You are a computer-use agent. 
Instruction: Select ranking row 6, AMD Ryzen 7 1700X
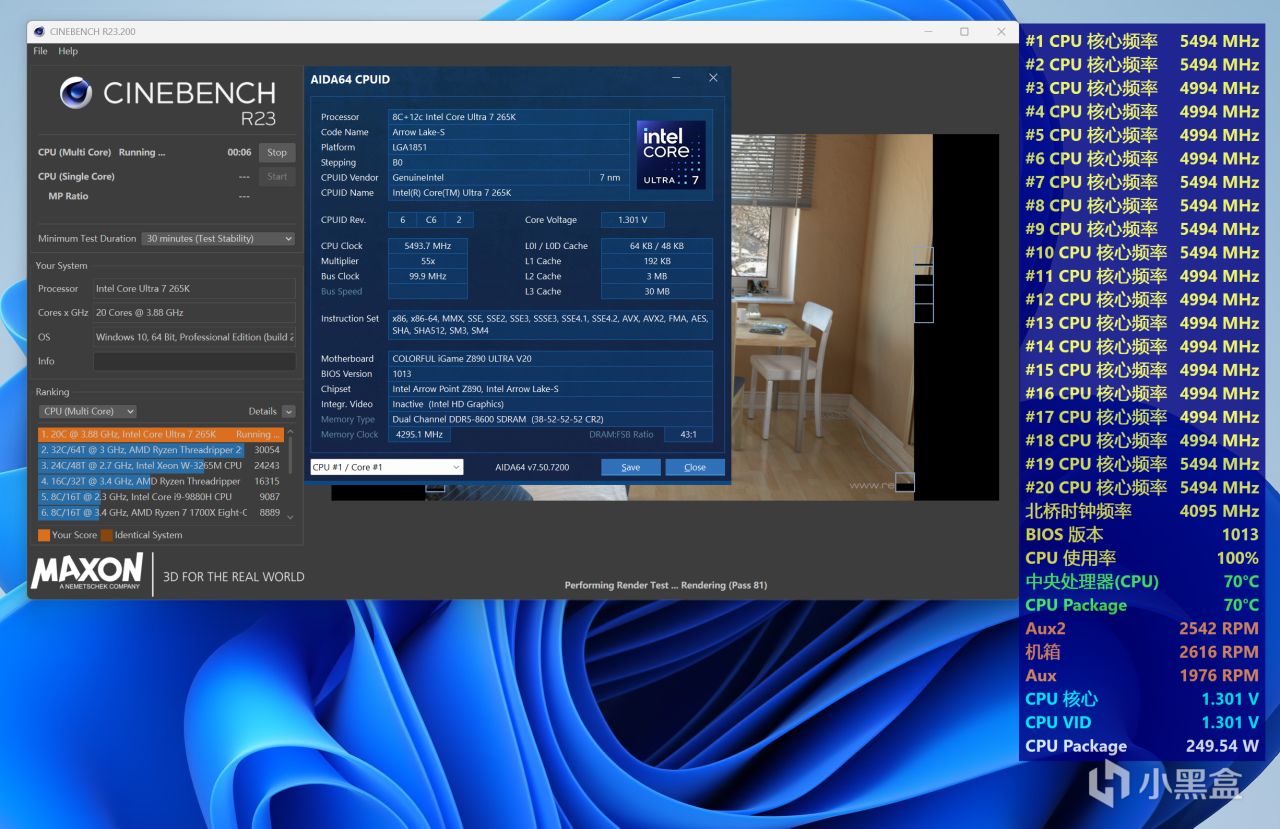[x=161, y=512]
